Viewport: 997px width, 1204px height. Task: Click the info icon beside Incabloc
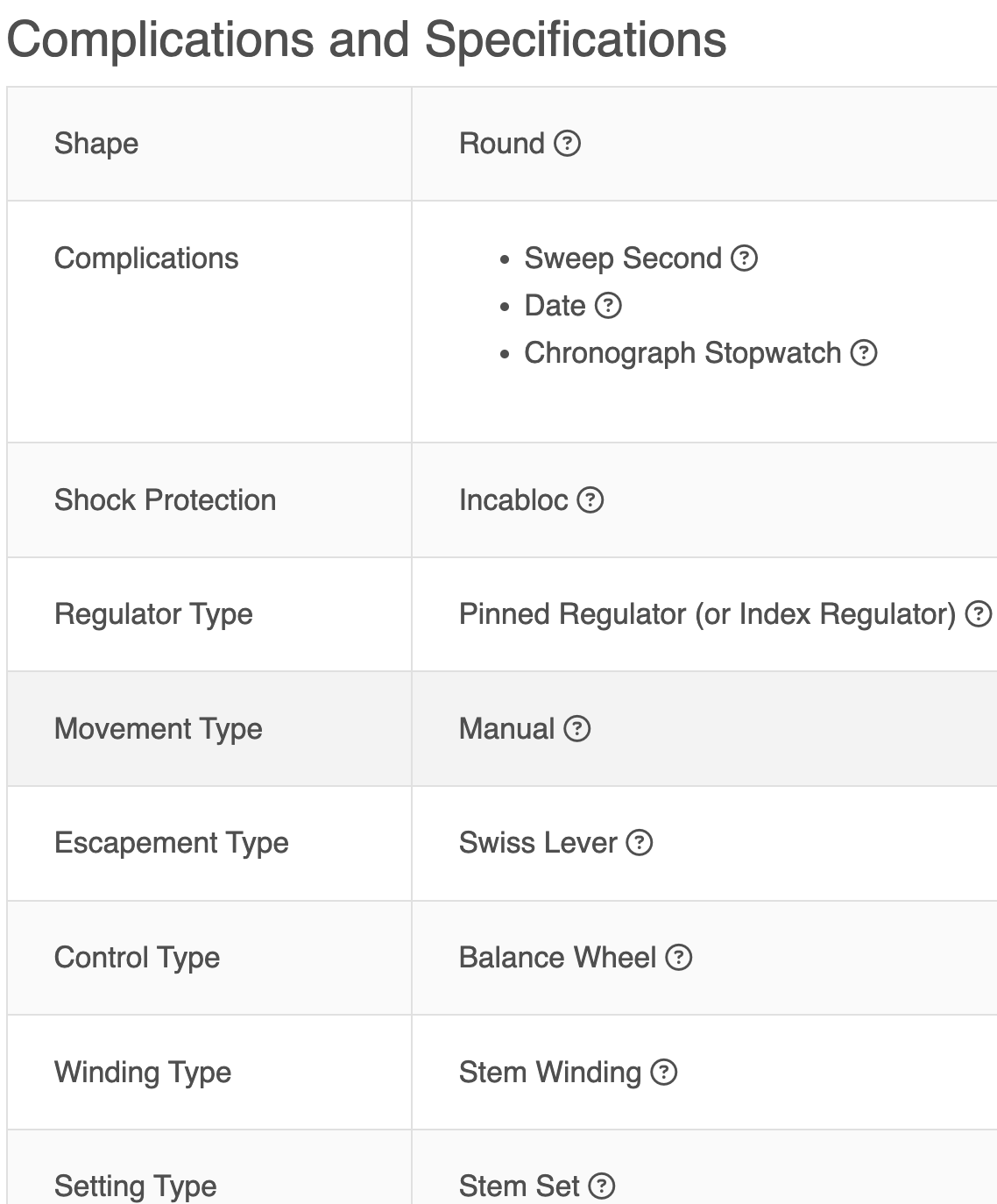click(x=590, y=499)
